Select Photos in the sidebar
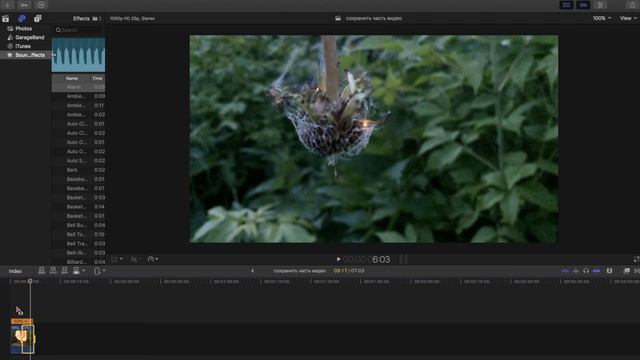This screenshot has height=360, width=640. point(24,29)
